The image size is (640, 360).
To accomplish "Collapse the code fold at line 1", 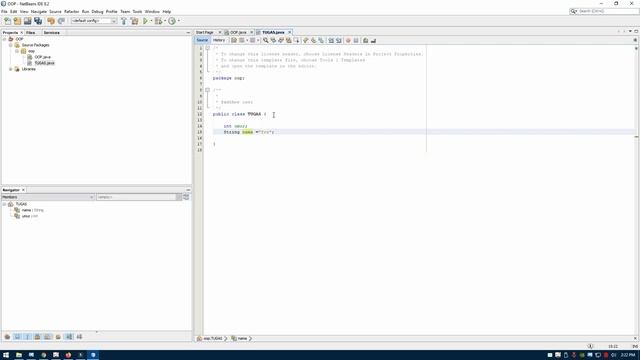I will [207, 48].
